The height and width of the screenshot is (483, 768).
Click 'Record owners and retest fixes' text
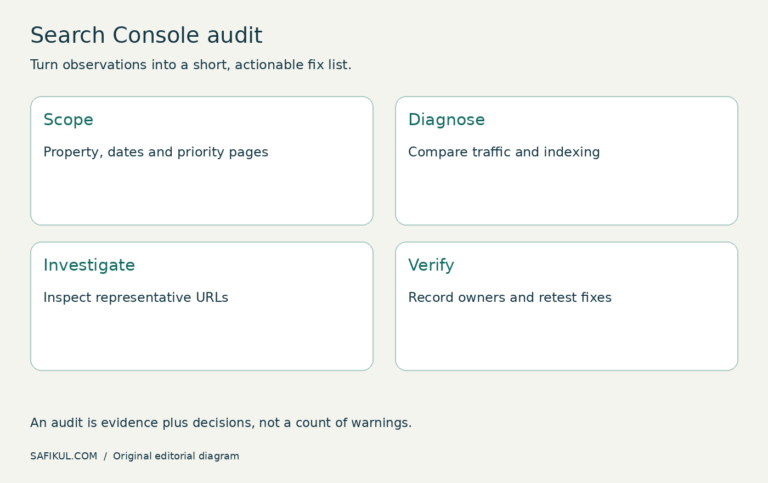pos(510,297)
